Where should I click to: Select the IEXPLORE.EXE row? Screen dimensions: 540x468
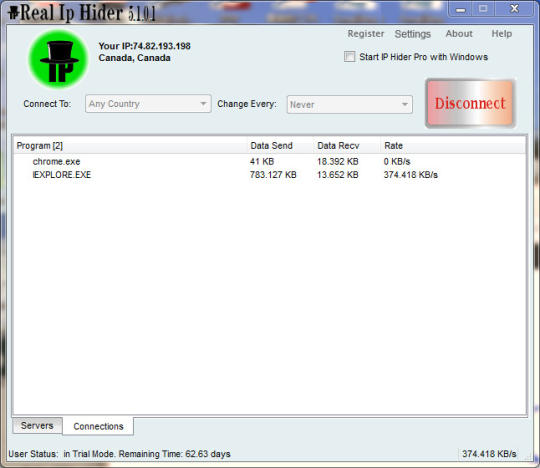[269, 175]
